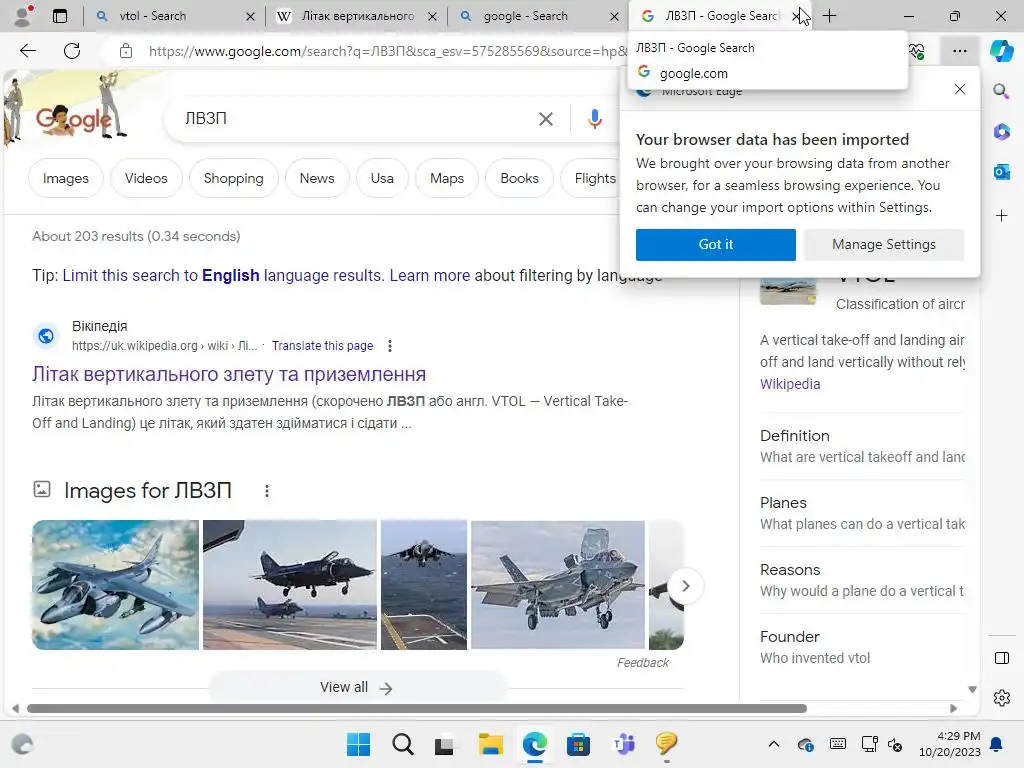Filter results by News
Viewport: 1024px width, 768px height.
[317, 178]
